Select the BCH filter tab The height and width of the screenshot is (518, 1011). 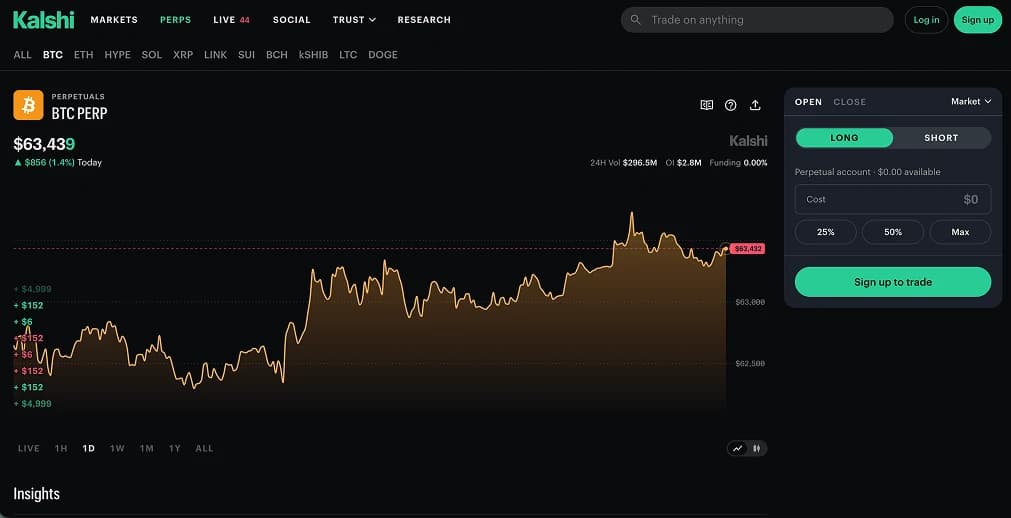coord(277,55)
